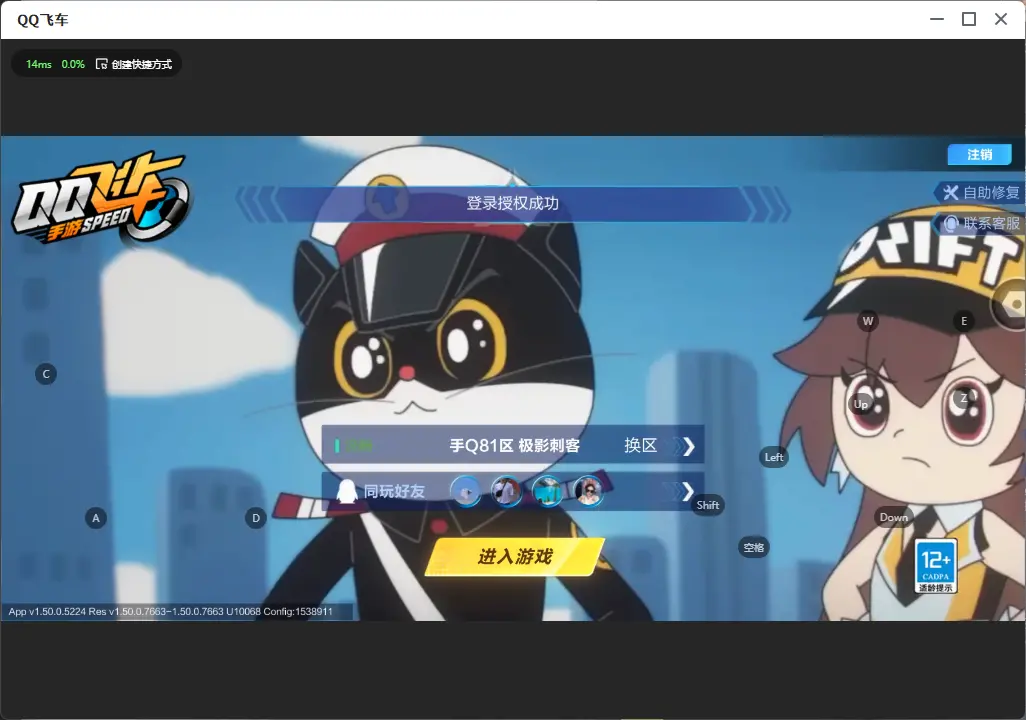The height and width of the screenshot is (720, 1026).
Task: Click the 同玩好友 label
Action: 394,491
